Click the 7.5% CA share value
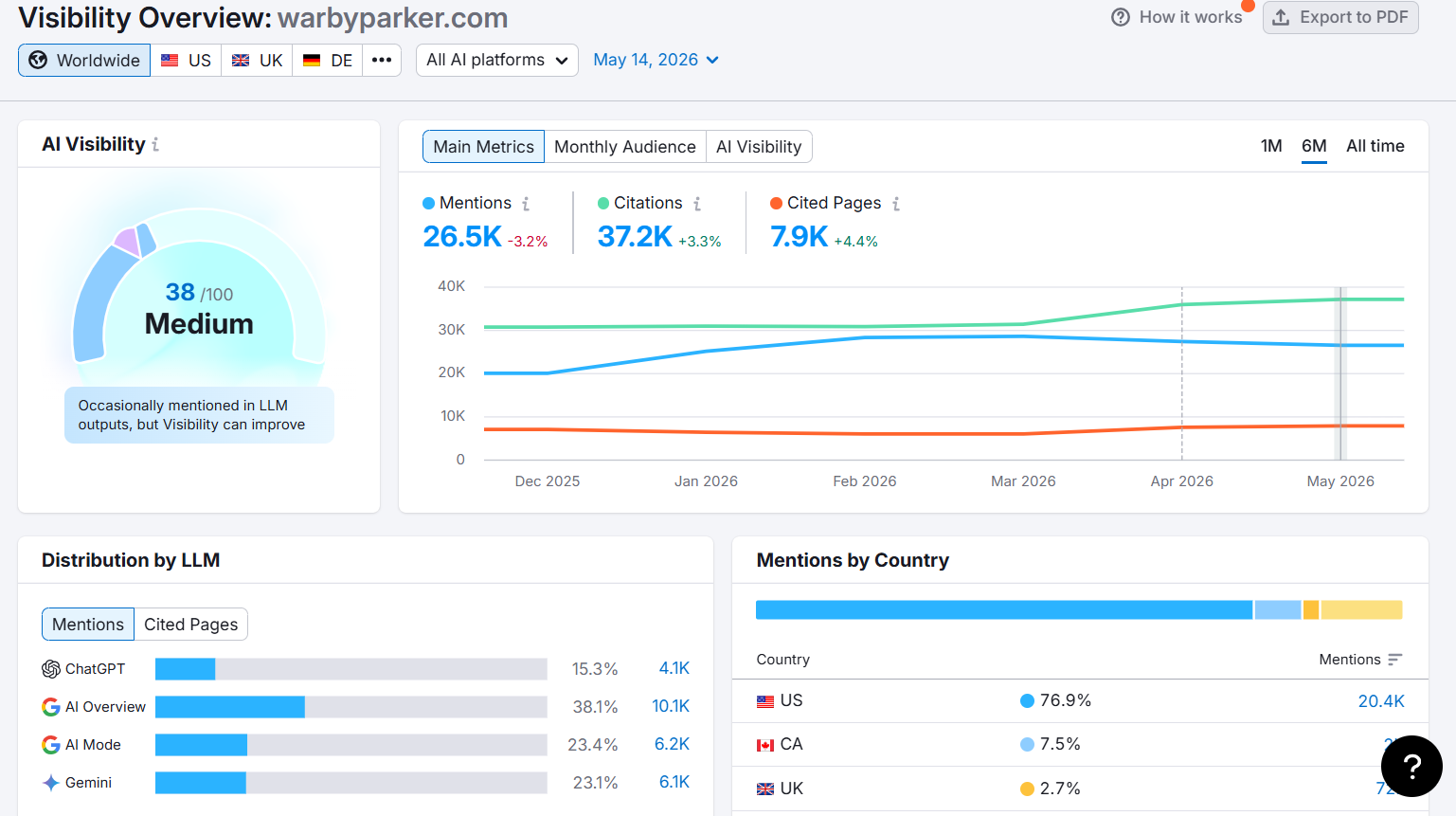Screen dimensions: 1456x816 tap(1060, 744)
